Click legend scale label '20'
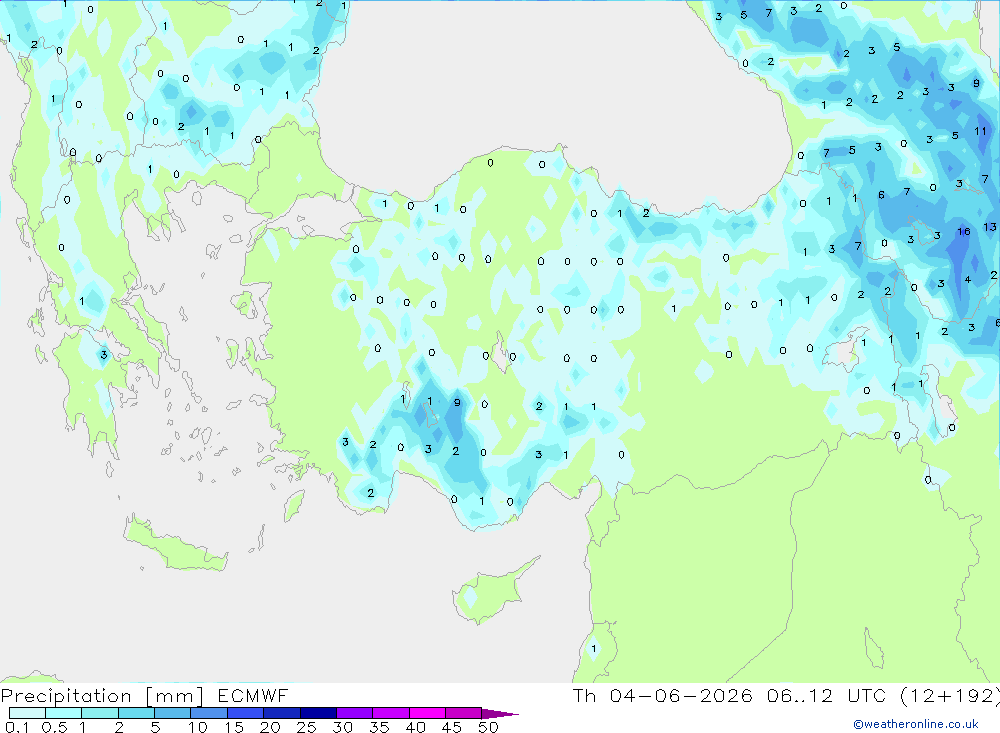Image resolution: width=1000 pixels, height=733 pixels. [270, 727]
